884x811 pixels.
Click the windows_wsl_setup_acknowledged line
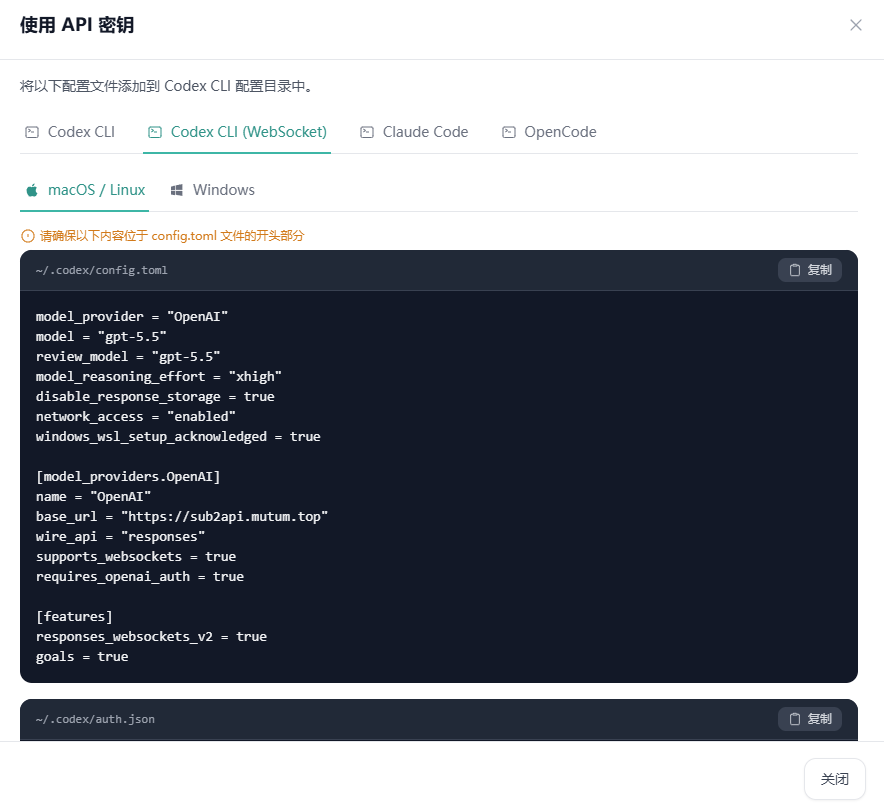click(178, 437)
